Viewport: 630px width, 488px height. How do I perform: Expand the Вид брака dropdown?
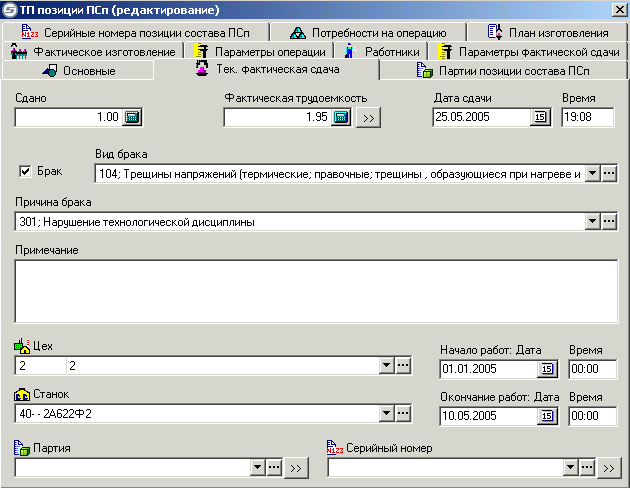(x=592, y=173)
